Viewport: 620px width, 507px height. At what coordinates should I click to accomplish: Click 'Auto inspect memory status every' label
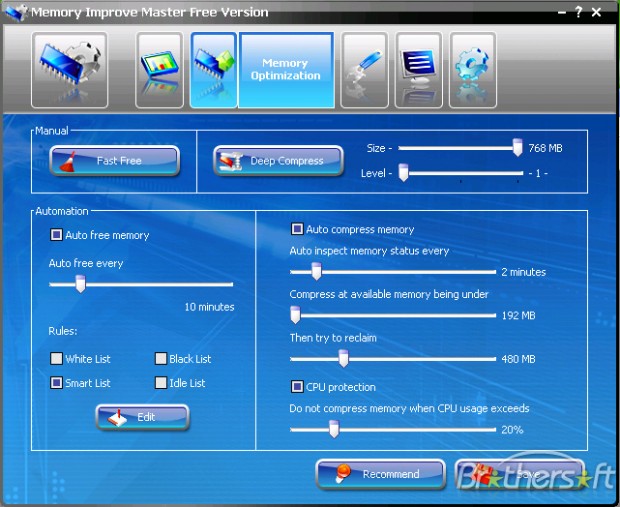click(369, 251)
